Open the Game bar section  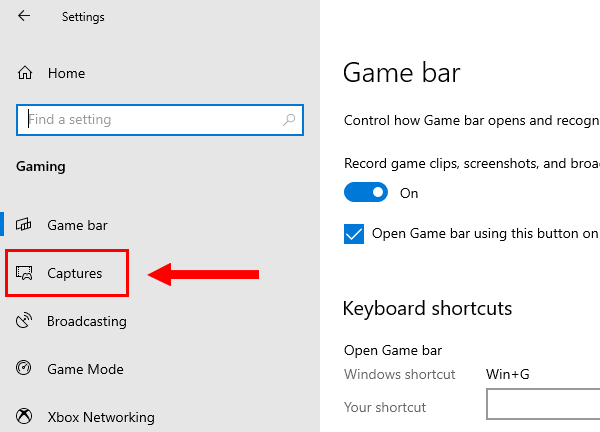point(77,225)
